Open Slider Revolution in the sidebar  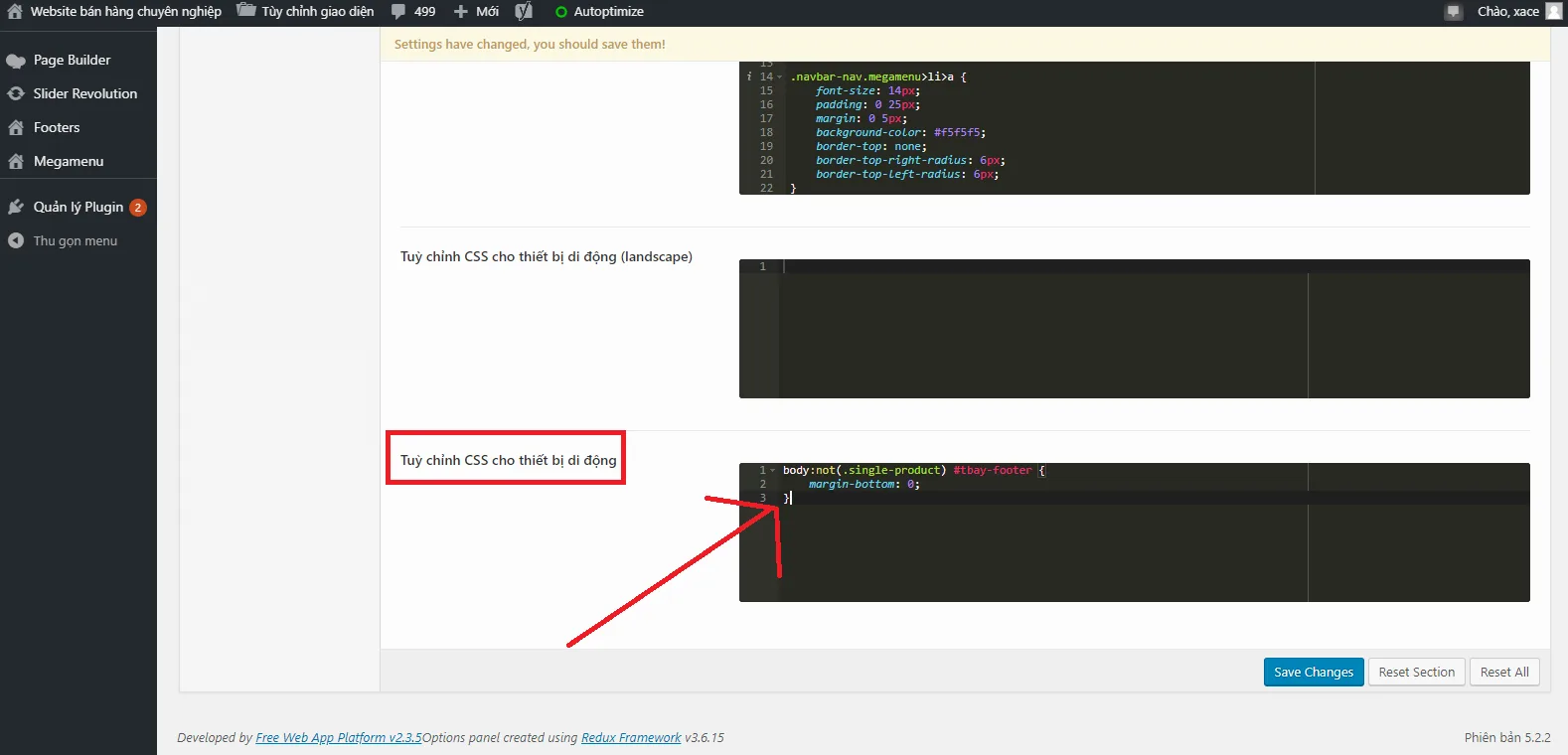click(x=85, y=93)
